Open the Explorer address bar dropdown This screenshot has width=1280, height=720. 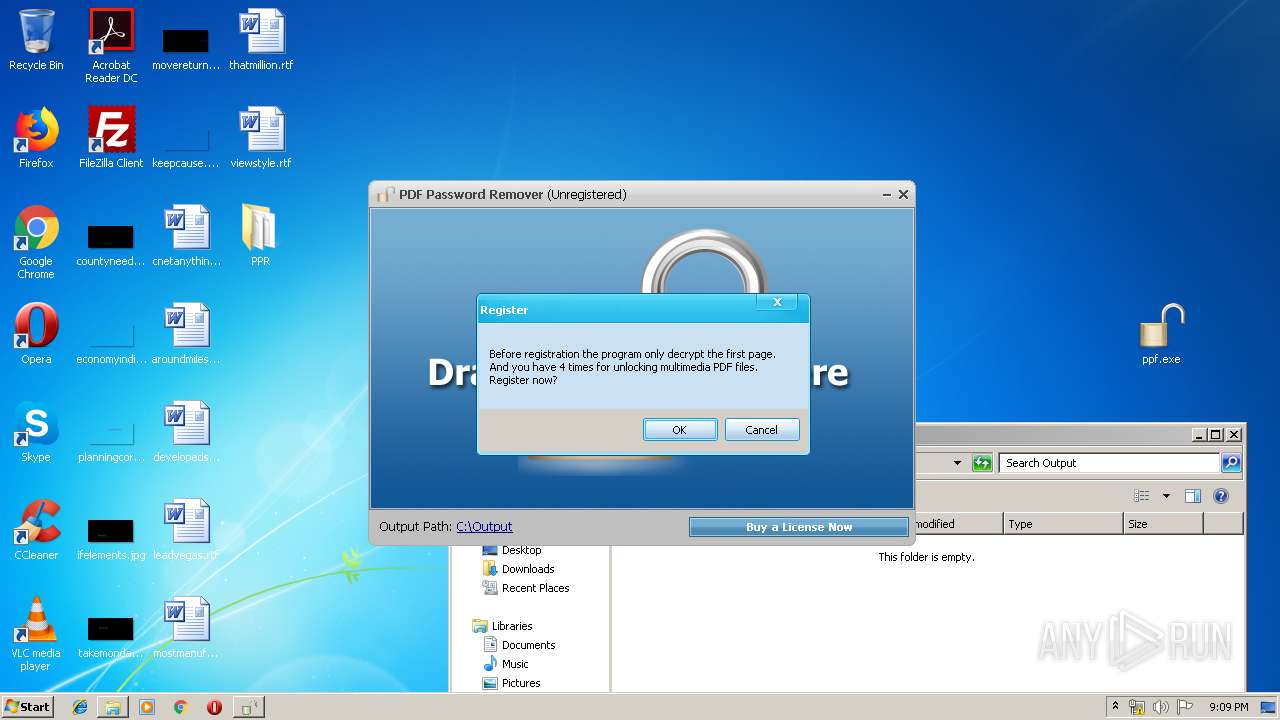pyautogui.click(x=957, y=463)
